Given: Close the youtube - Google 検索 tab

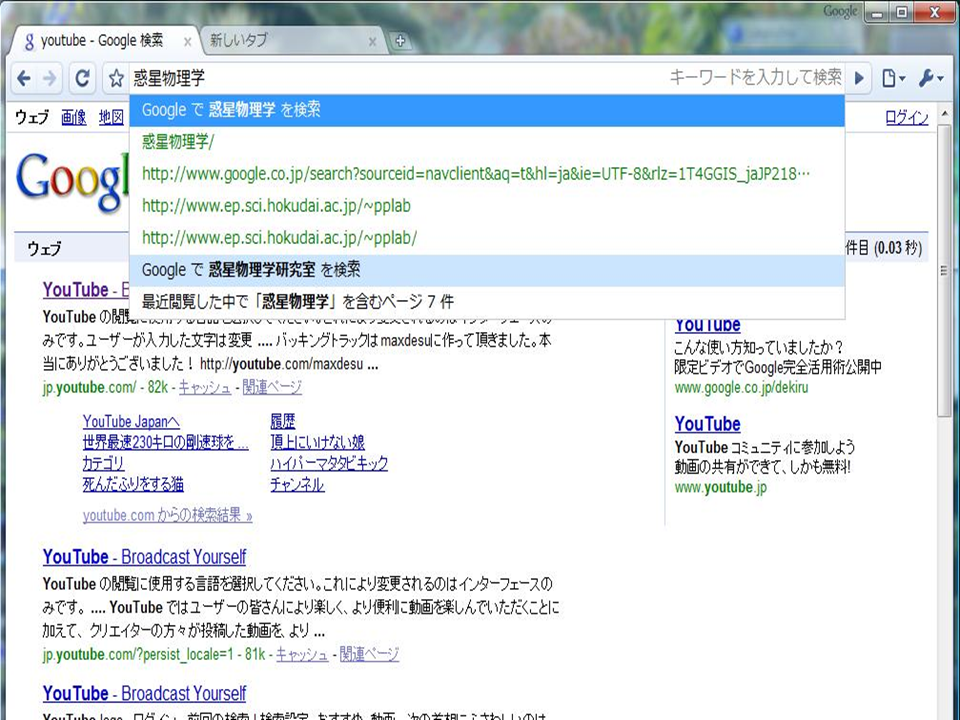Looking at the screenshot, I should (187, 42).
